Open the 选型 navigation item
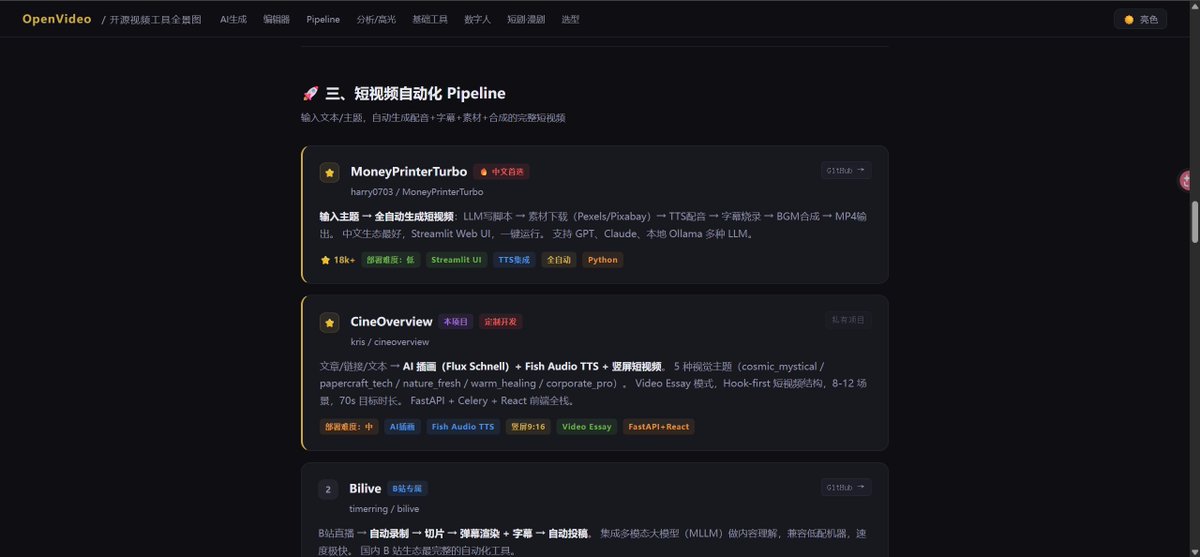Screen dimensions: 1200x557 tap(570, 19)
